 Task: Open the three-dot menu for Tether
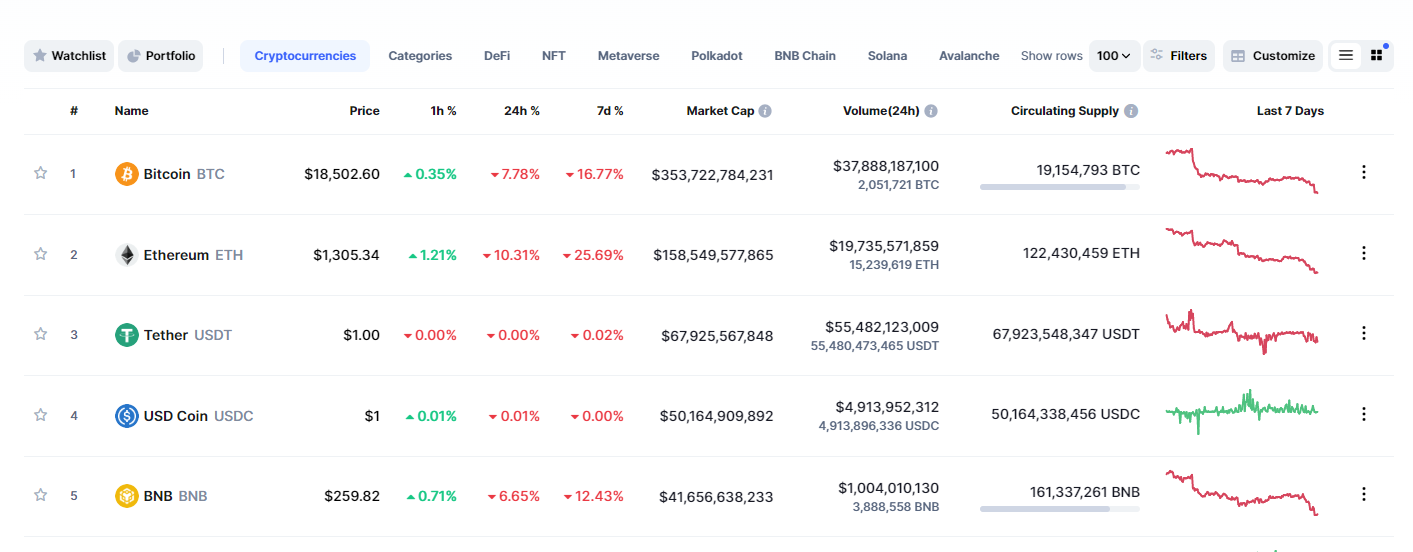click(x=1363, y=333)
